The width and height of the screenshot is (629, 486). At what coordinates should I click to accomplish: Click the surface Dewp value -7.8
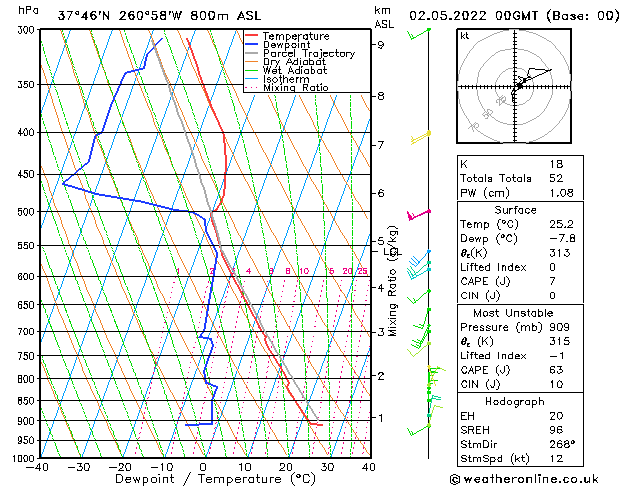(562, 239)
